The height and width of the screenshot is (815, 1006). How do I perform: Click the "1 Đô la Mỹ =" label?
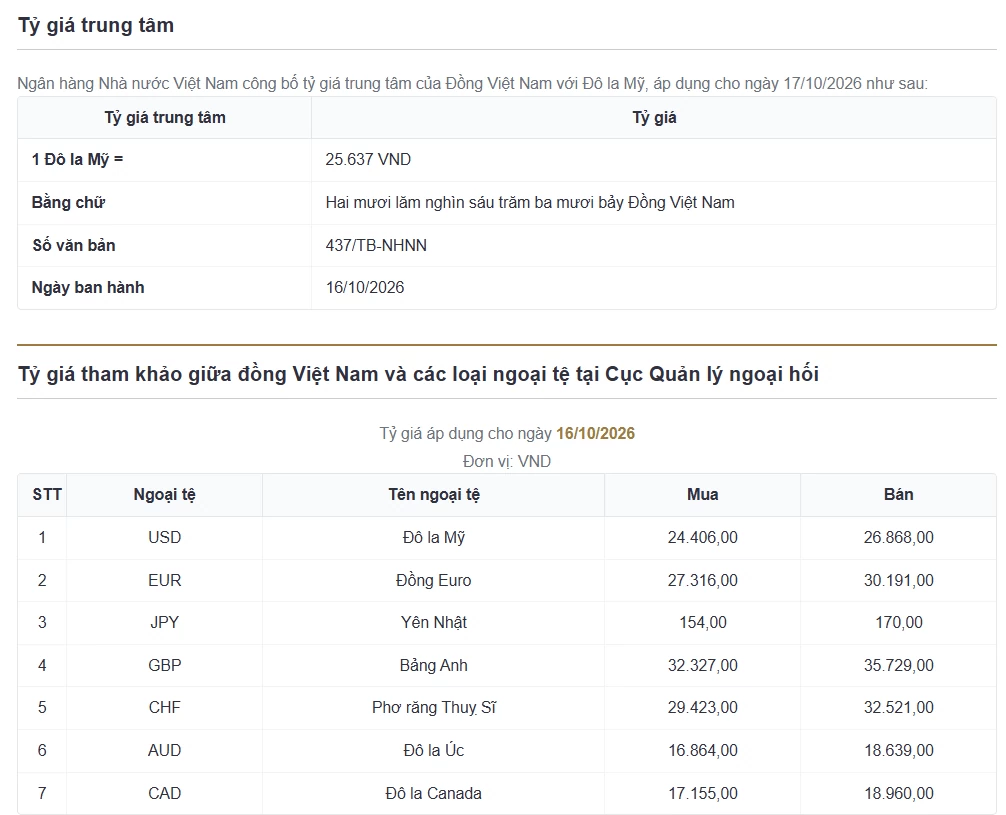click(77, 159)
